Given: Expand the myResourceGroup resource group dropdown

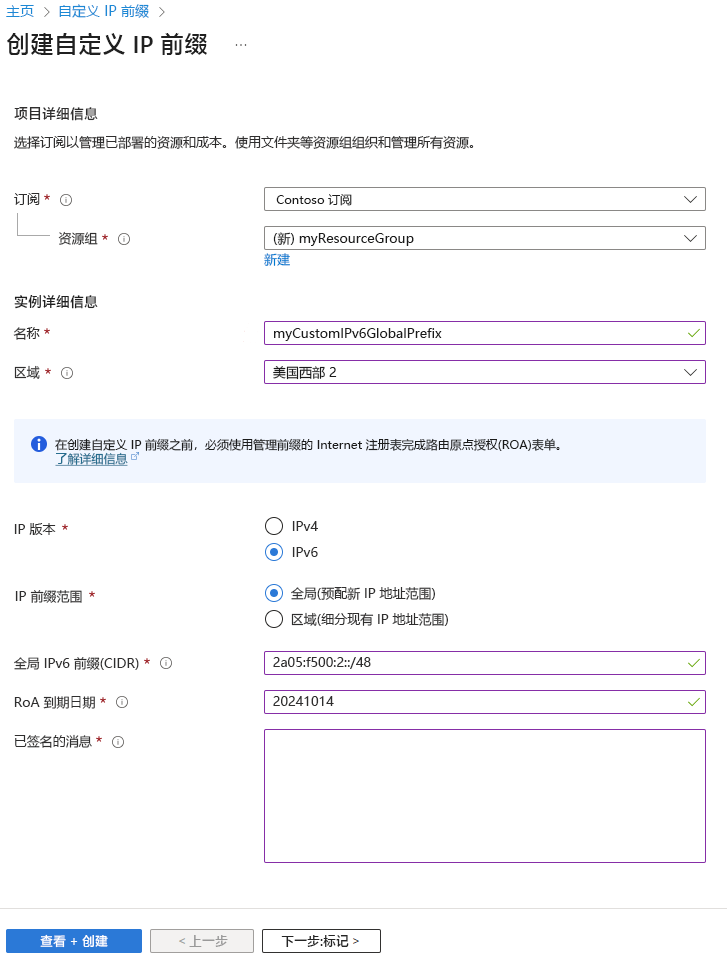Looking at the screenshot, I should (484, 238).
